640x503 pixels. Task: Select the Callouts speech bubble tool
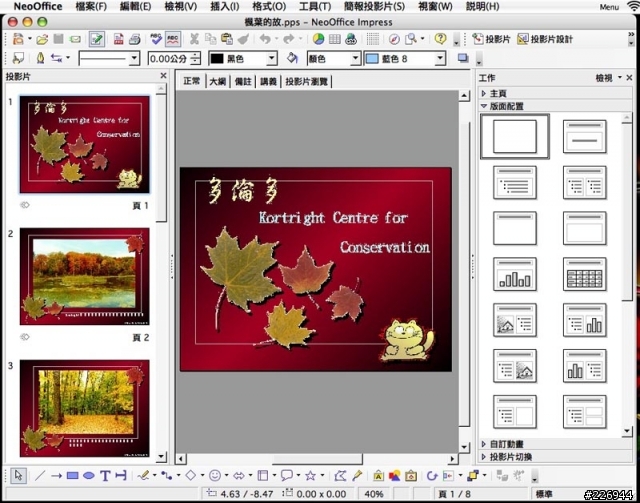[x=287, y=476]
